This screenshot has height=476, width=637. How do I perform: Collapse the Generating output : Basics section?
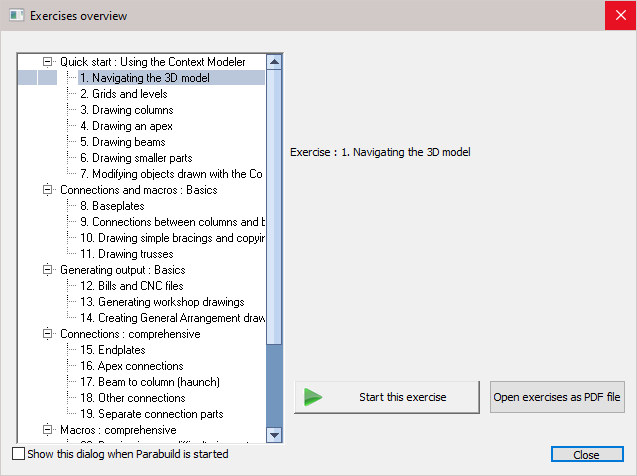click(x=47, y=270)
